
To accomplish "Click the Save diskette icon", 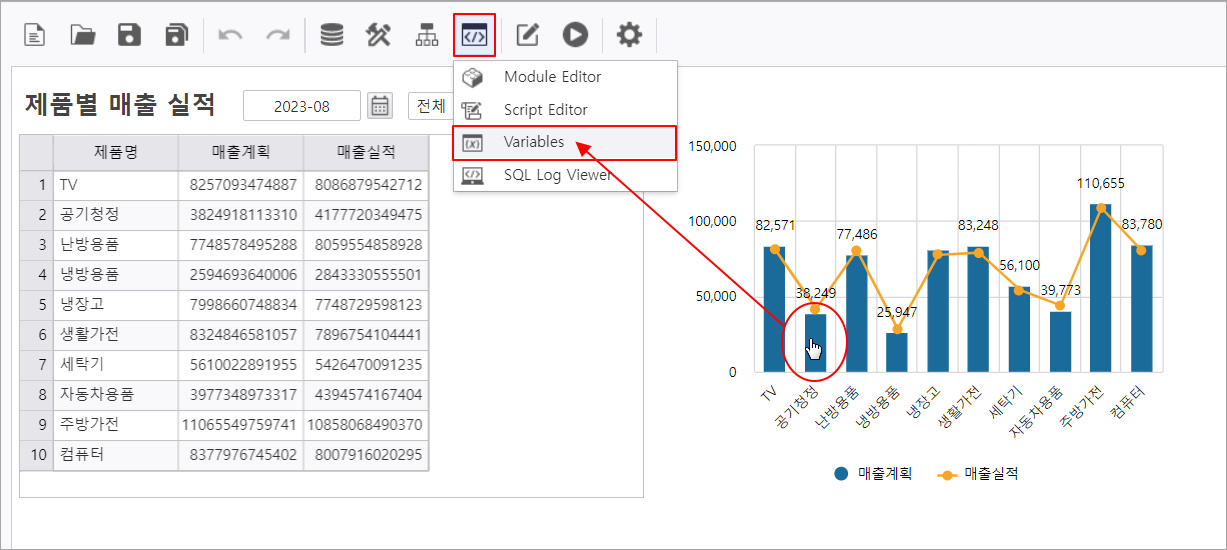I will 130,35.
